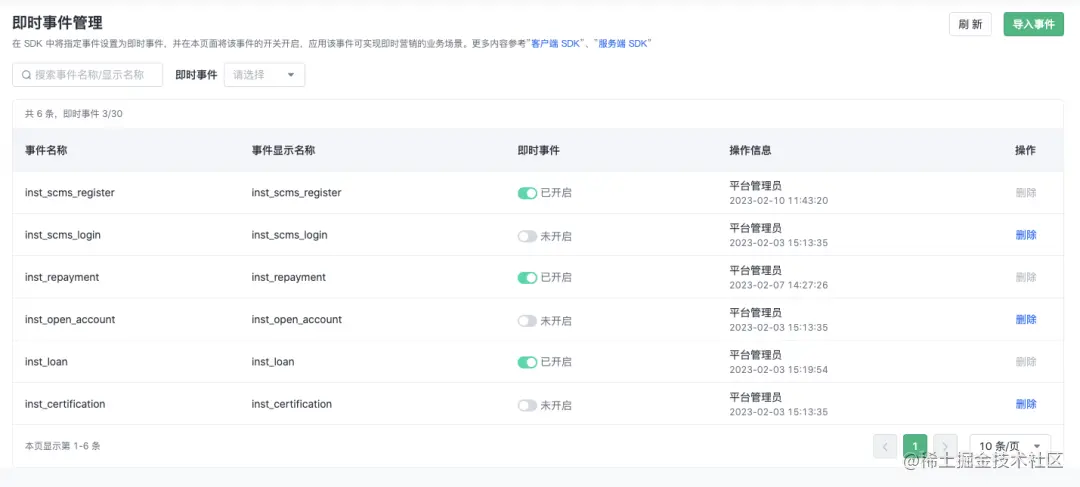
Task: Click inst_repayment display name cell
Action: click(x=289, y=277)
